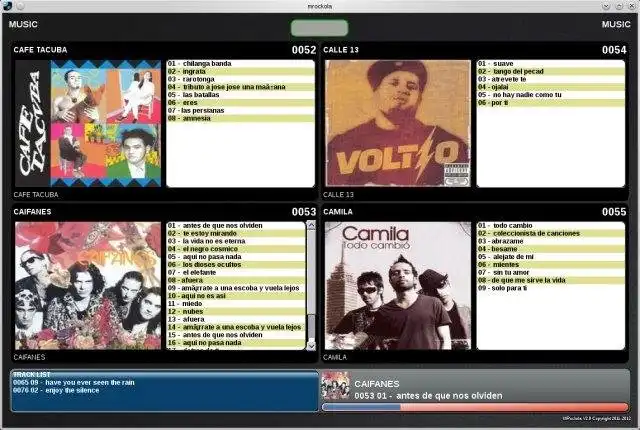Click album number 0054
The width and height of the screenshot is (640, 430).
coord(614,50)
